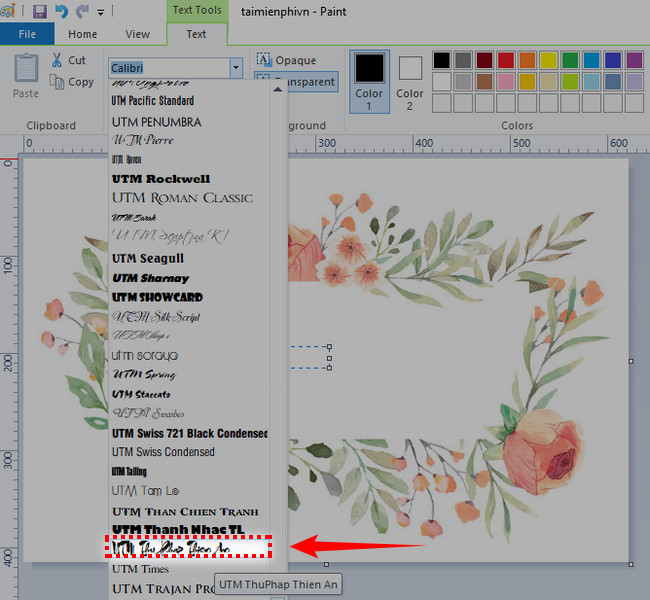Select the Color 2 button
The image size is (650, 600).
pos(410,82)
